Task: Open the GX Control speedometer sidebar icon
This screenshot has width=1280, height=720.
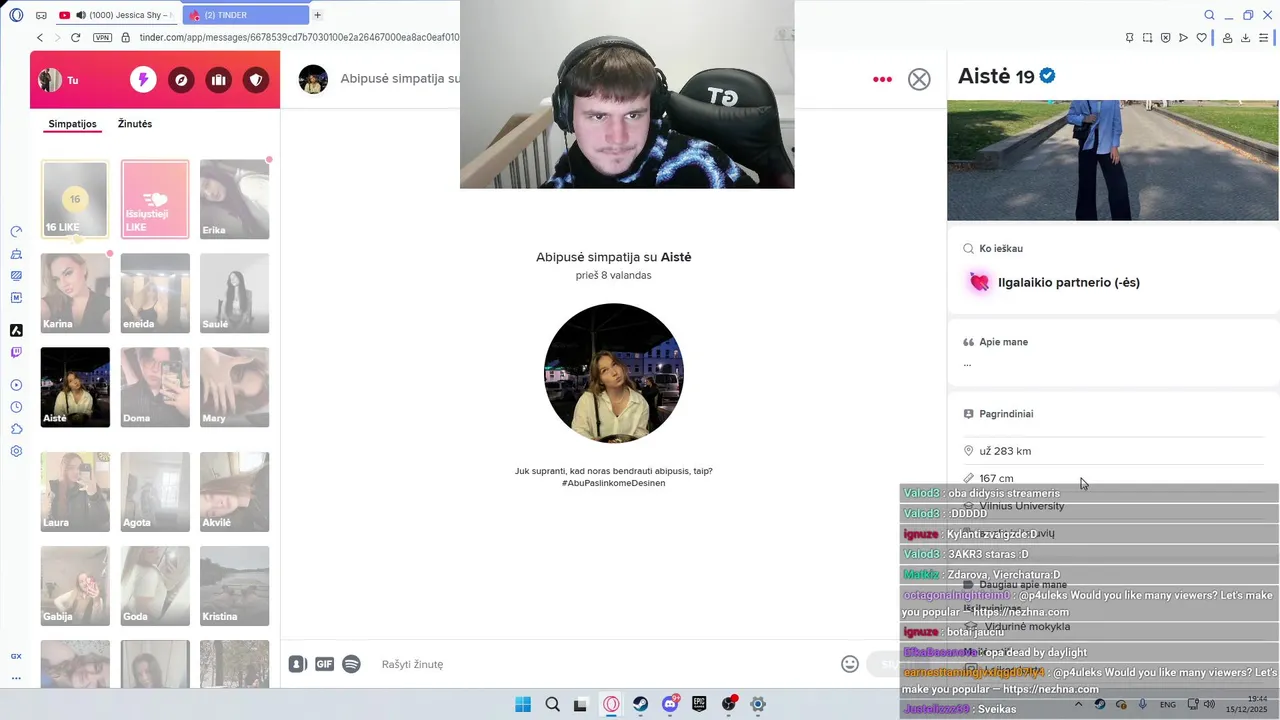Action: pyautogui.click(x=16, y=232)
